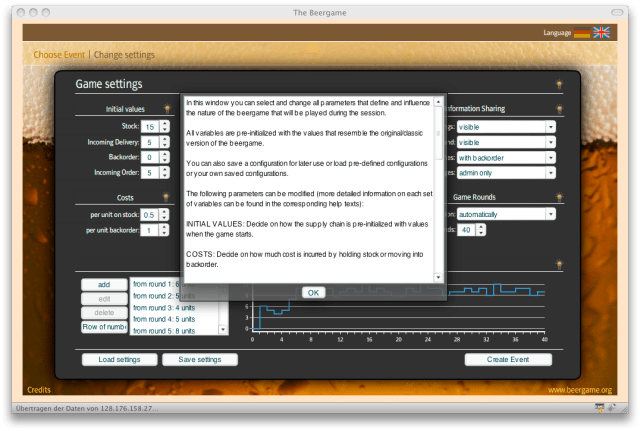Image resolution: width=640 pixels, height=431 pixels.
Task: Click the per unit on stock field
Action: pyautogui.click(x=149, y=215)
